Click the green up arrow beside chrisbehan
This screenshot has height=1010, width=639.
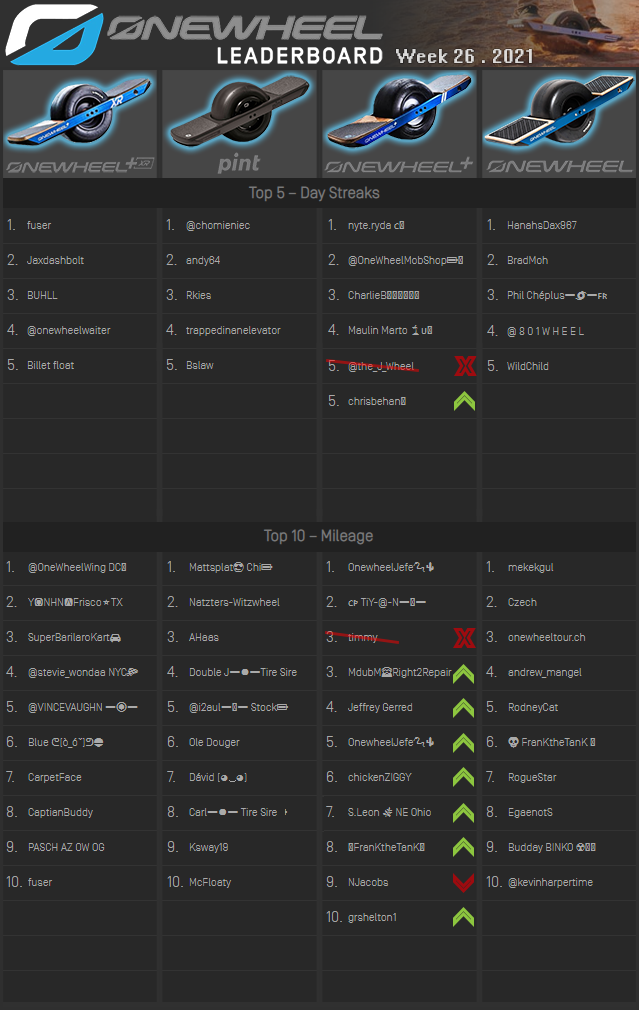coord(464,401)
